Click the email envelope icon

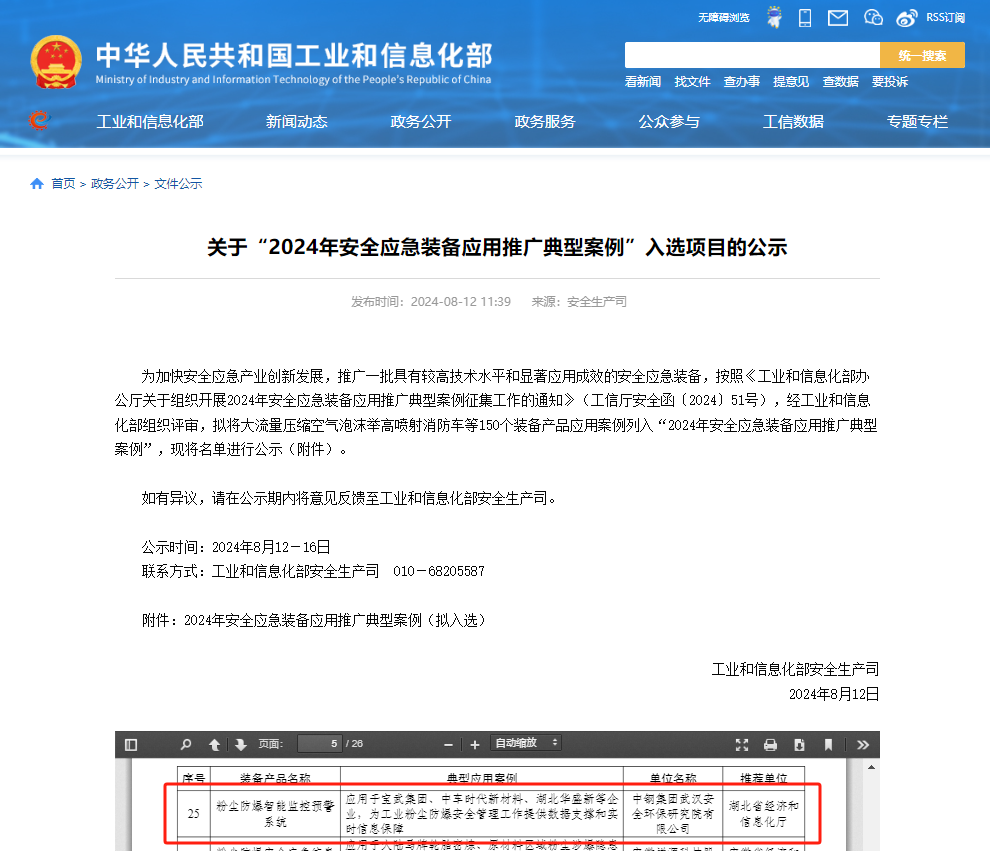click(838, 18)
